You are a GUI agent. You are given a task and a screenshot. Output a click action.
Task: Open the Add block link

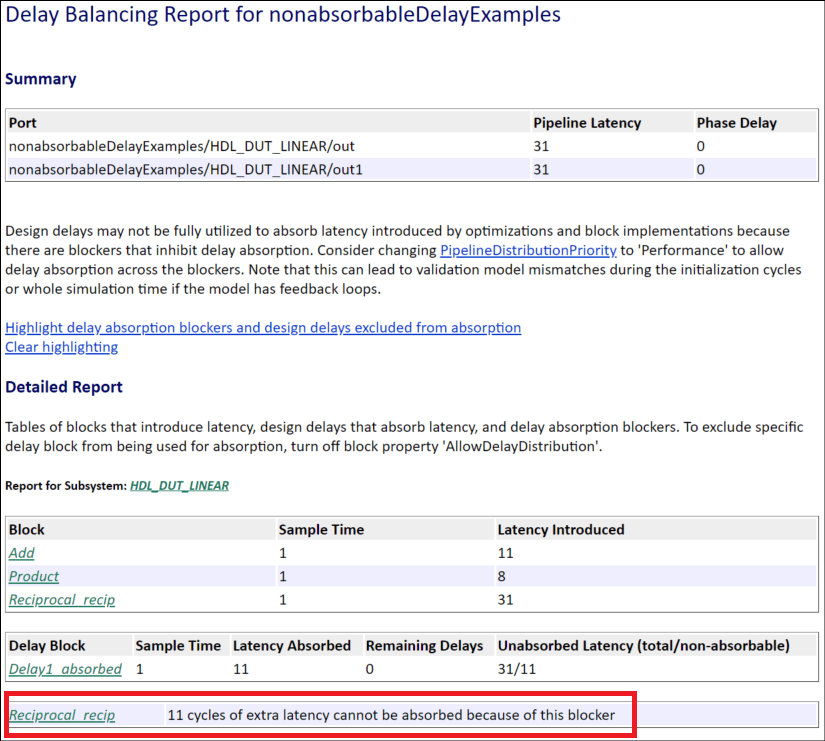[22, 553]
